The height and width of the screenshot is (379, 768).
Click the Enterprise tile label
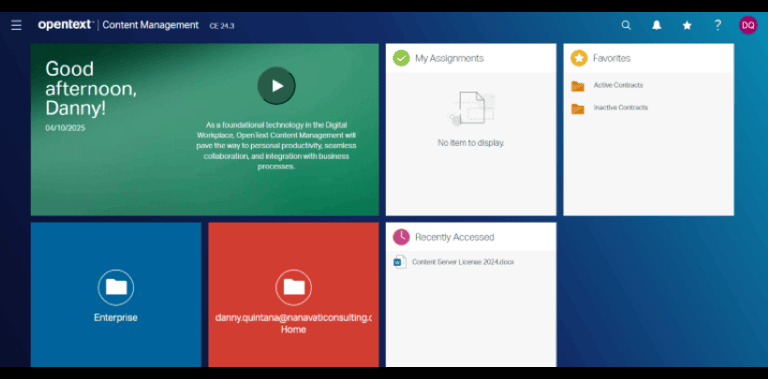coord(116,317)
